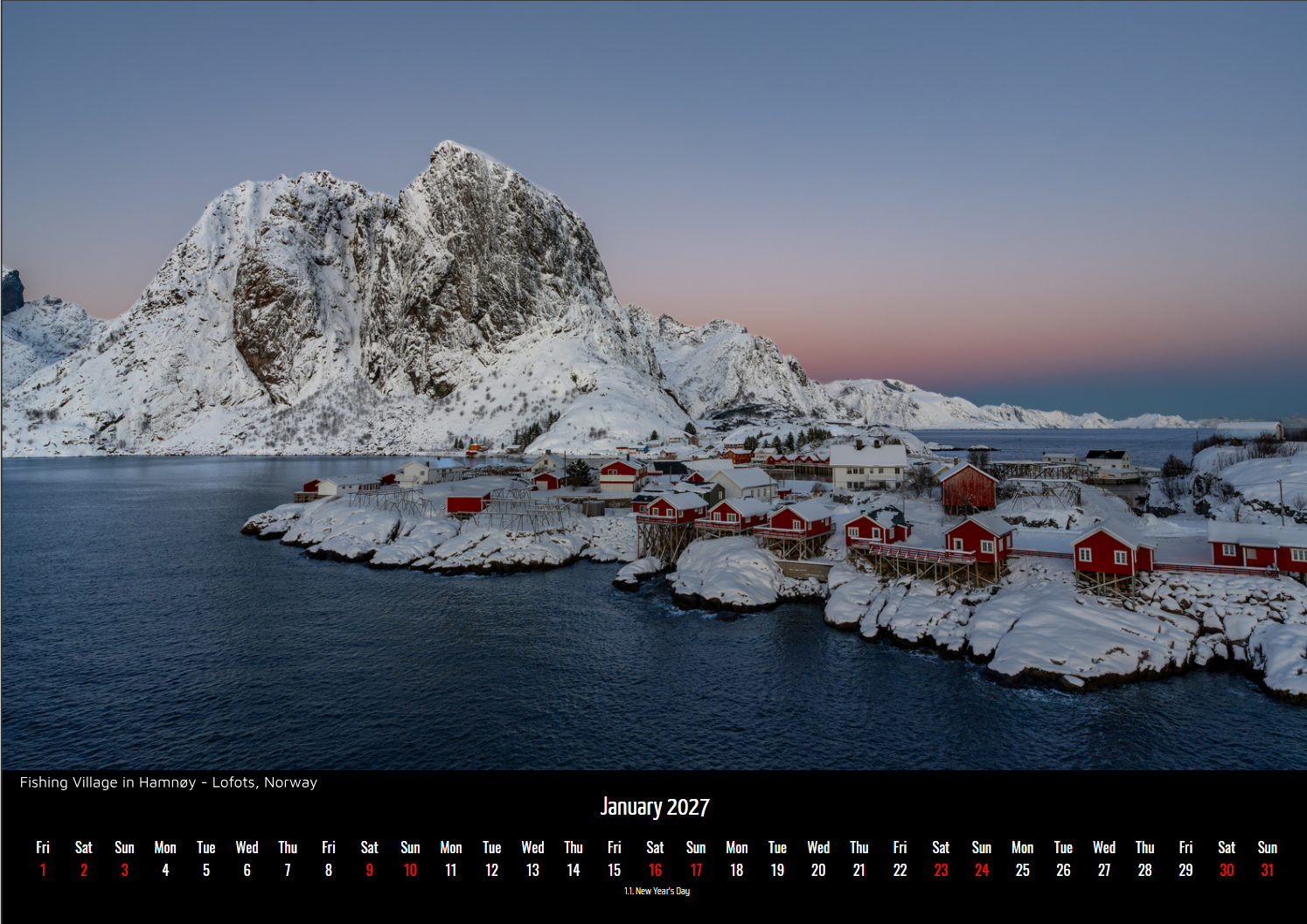The image size is (1307, 924).
Task: Click date 21 under Thu
Action: click(859, 870)
